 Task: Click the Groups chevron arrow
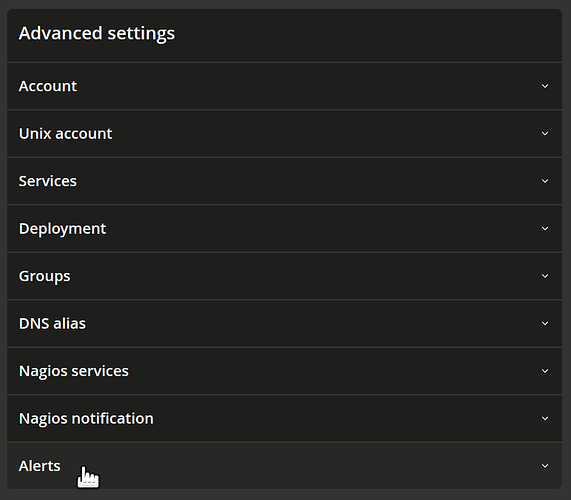tap(545, 276)
